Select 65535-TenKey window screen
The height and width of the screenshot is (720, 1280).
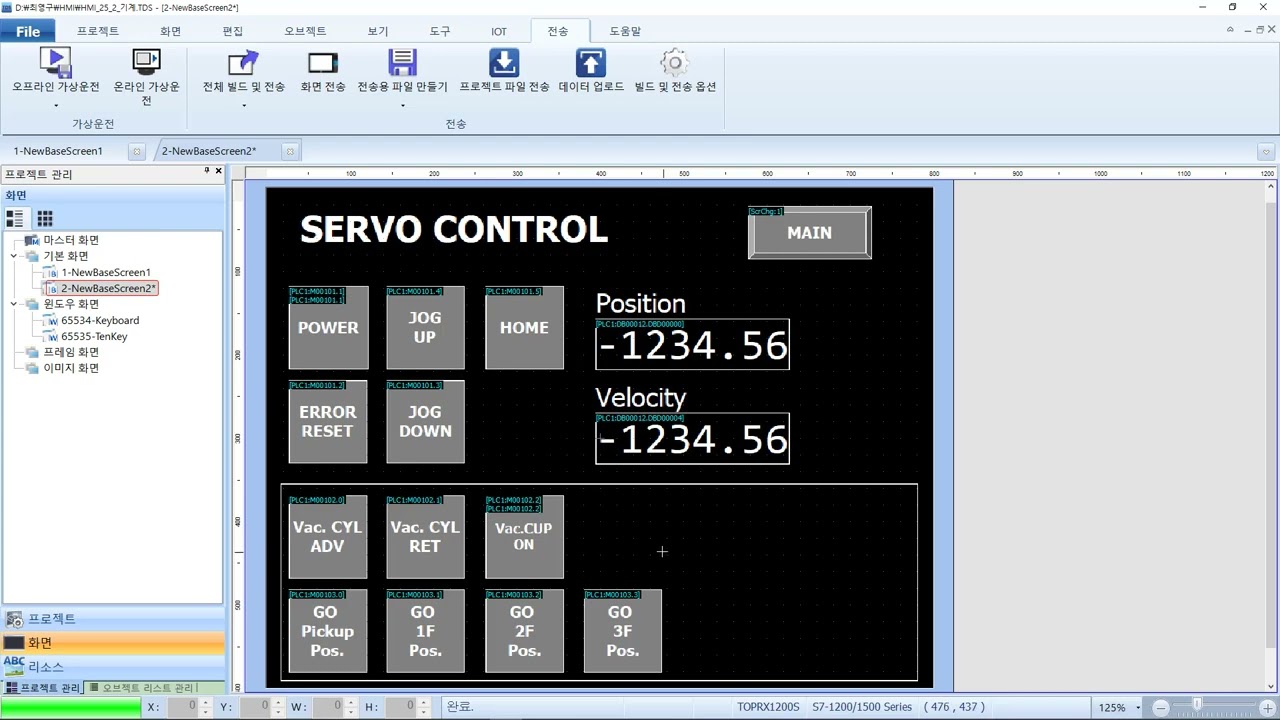pyautogui.click(x=94, y=336)
